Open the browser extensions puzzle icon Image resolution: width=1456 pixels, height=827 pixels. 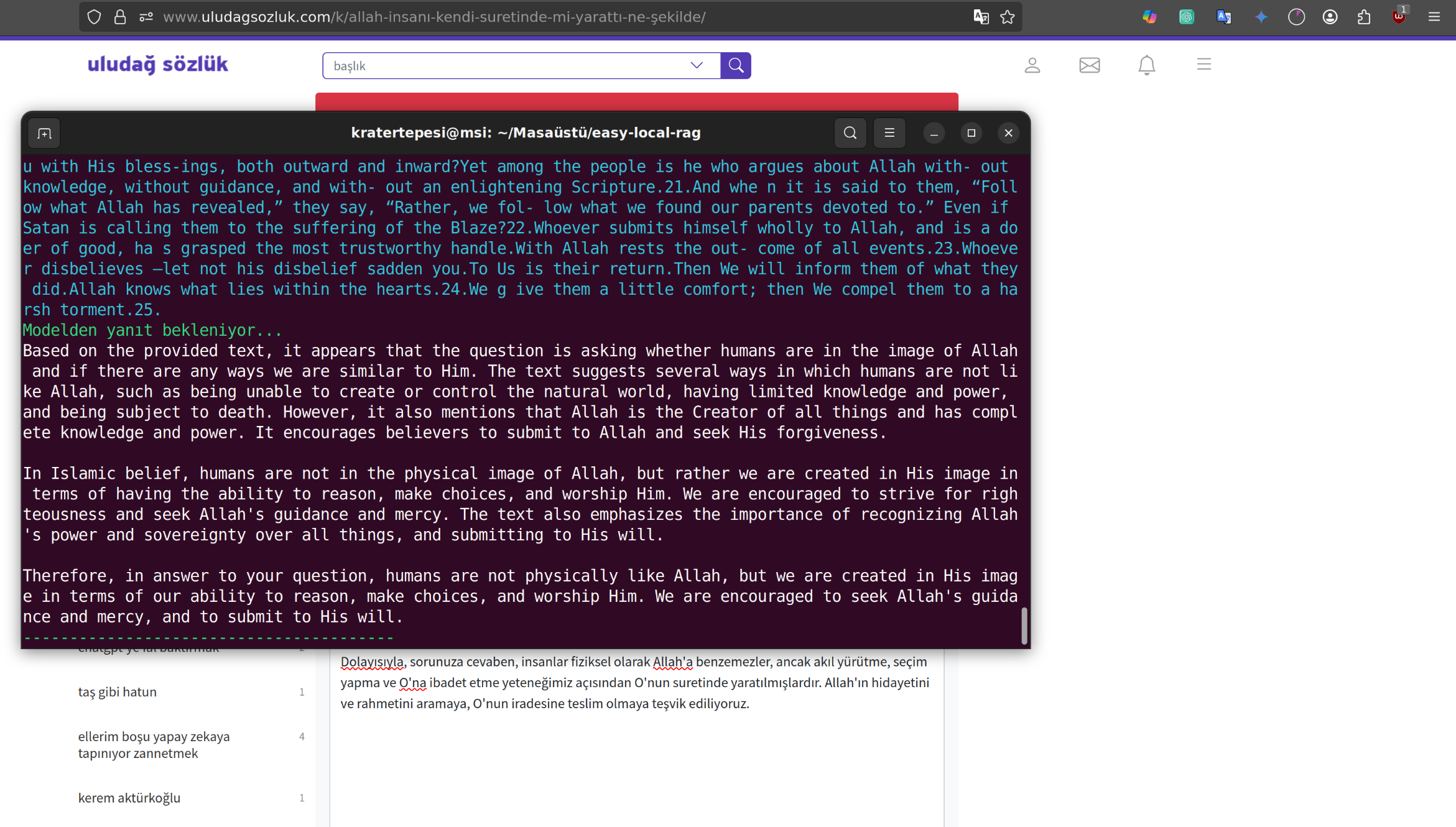point(1364,17)
